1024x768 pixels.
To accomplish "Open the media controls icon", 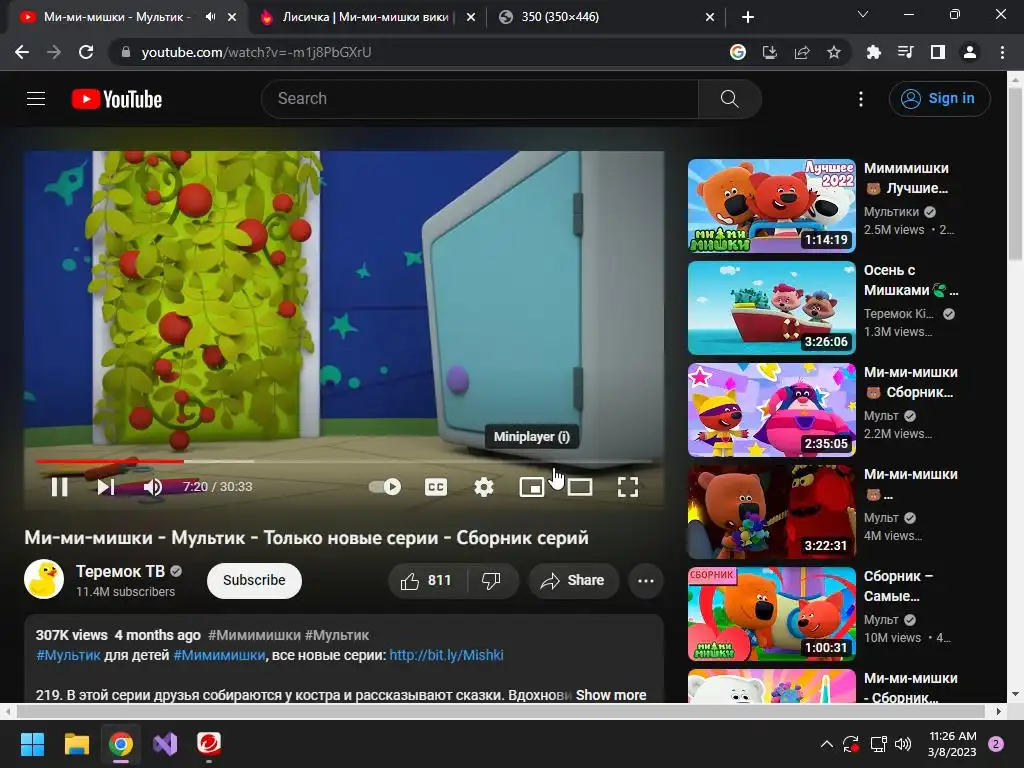I will click(905, 52).
